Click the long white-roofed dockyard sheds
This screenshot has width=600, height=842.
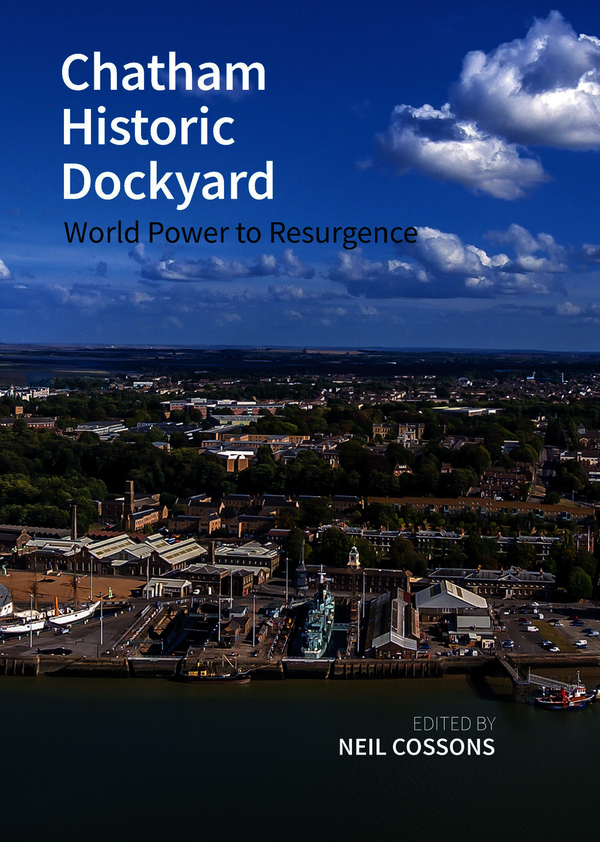[x=150, y=550]
